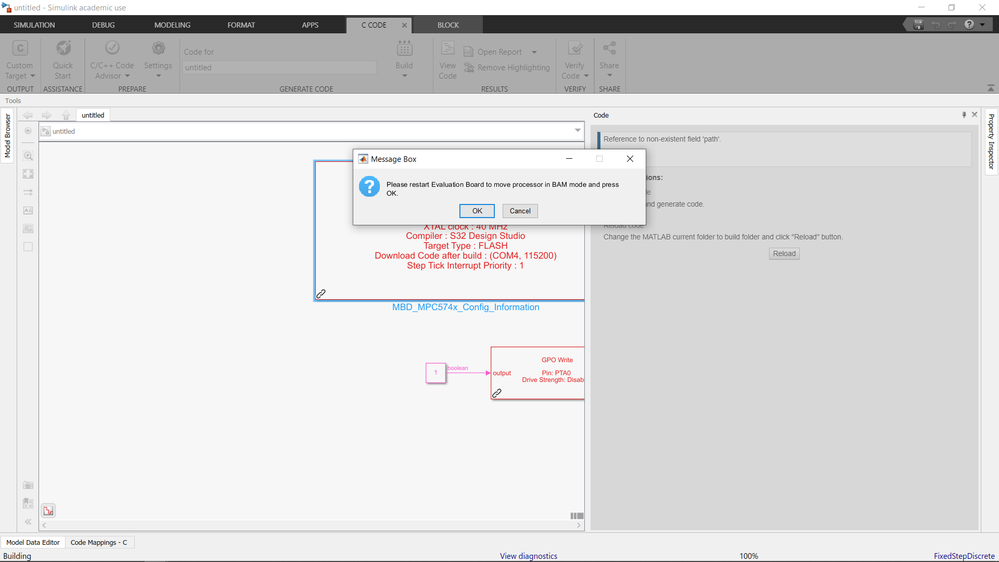Open the Code Mappings - C tab

(x=99, y=542)
